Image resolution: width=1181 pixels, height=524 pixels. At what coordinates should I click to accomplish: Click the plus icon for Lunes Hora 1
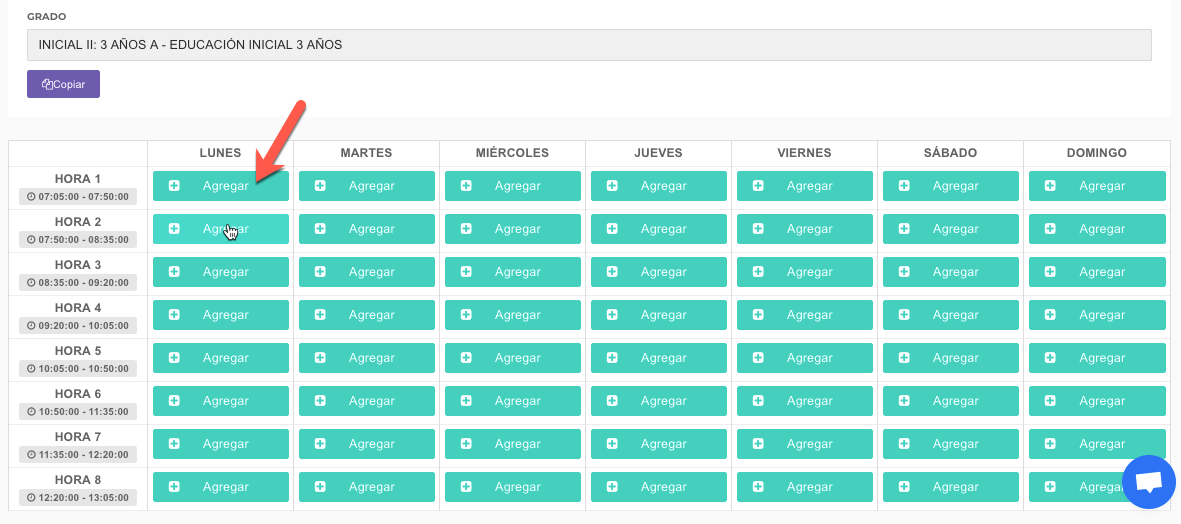click(x=174, y=186)
